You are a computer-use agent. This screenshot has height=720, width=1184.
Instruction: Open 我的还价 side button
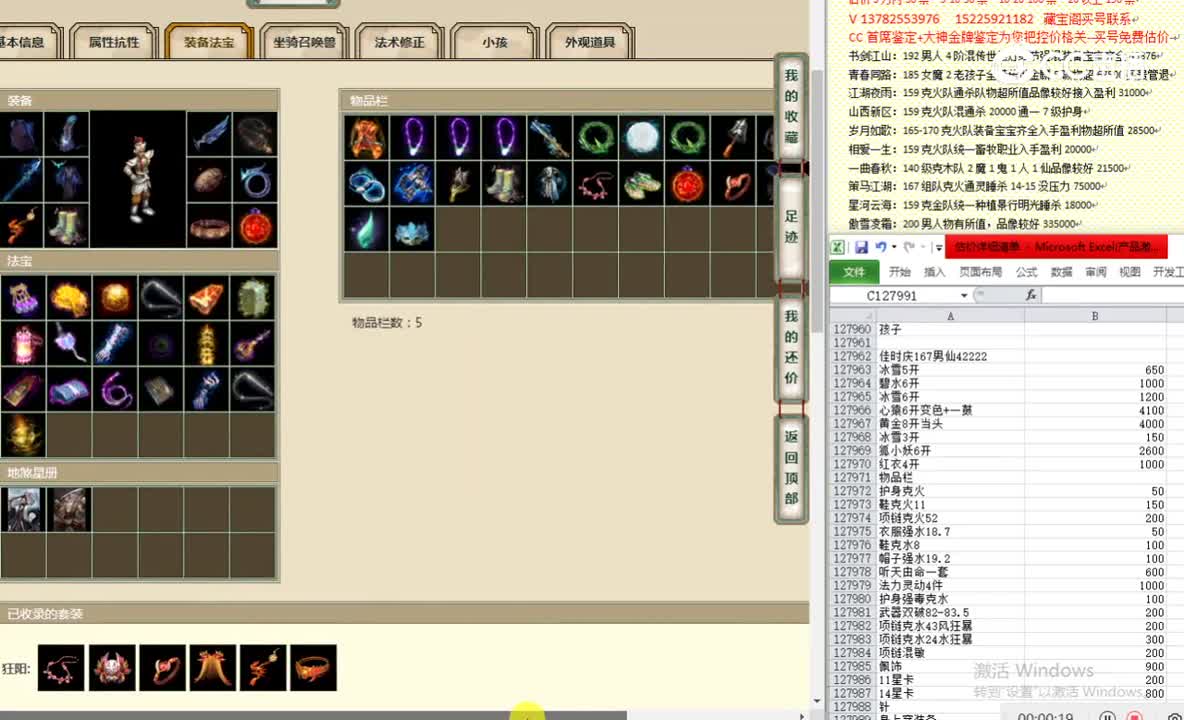pos(791,346)
